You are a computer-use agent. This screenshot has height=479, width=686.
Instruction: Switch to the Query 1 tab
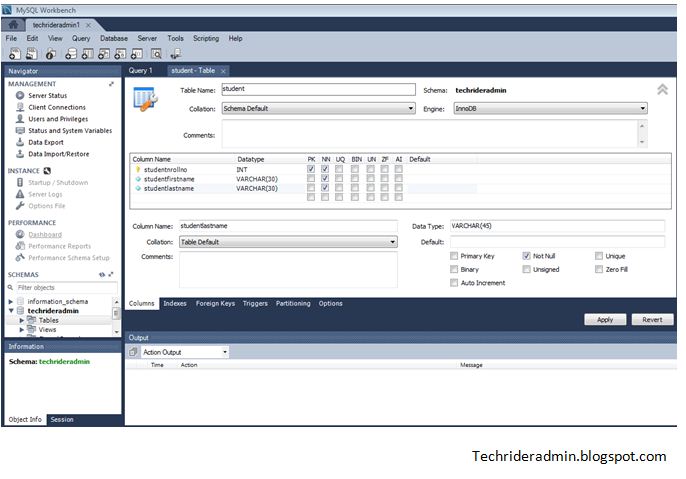(x=140, y=70)
